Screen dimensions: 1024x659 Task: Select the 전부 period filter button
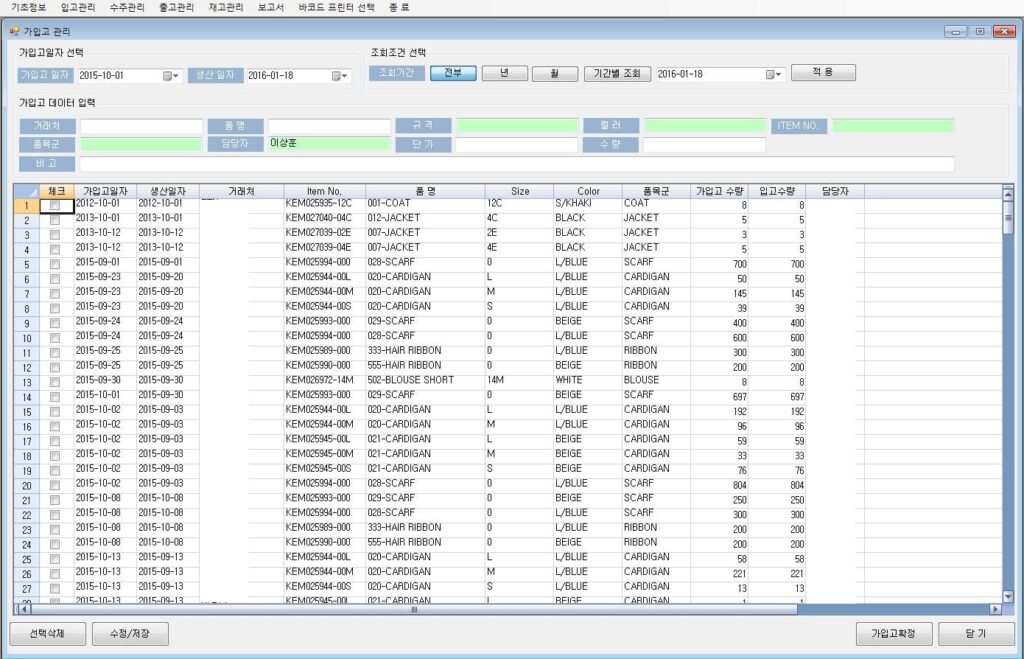[x=453, y=73]
